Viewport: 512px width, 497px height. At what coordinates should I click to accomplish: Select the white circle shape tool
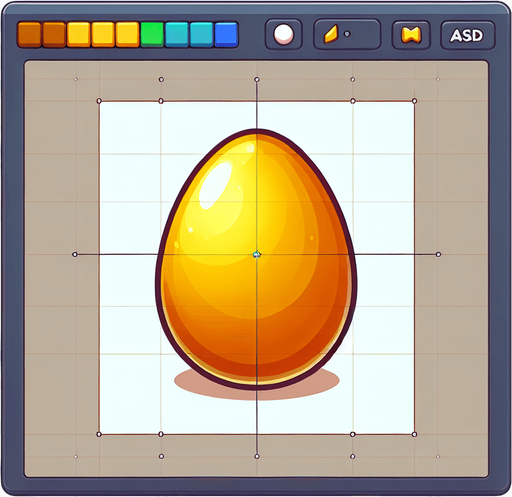pos(283,34)
